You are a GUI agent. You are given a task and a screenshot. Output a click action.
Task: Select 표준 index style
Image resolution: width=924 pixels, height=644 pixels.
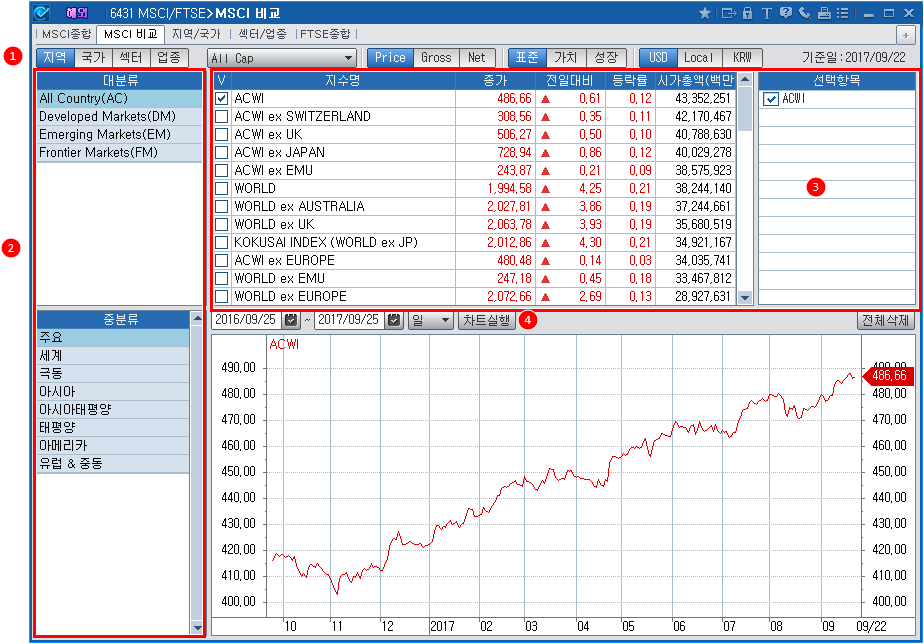tap(527, 58)
